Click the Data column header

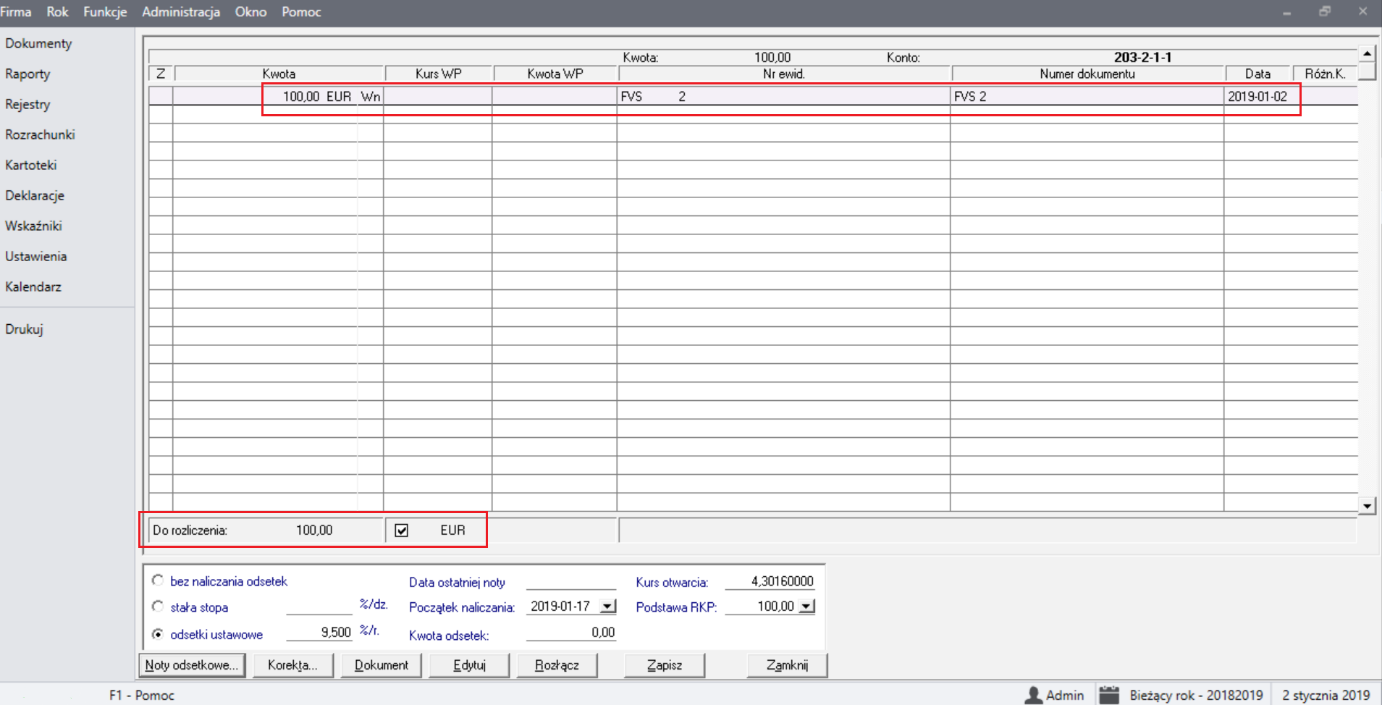pos(1258,74)
